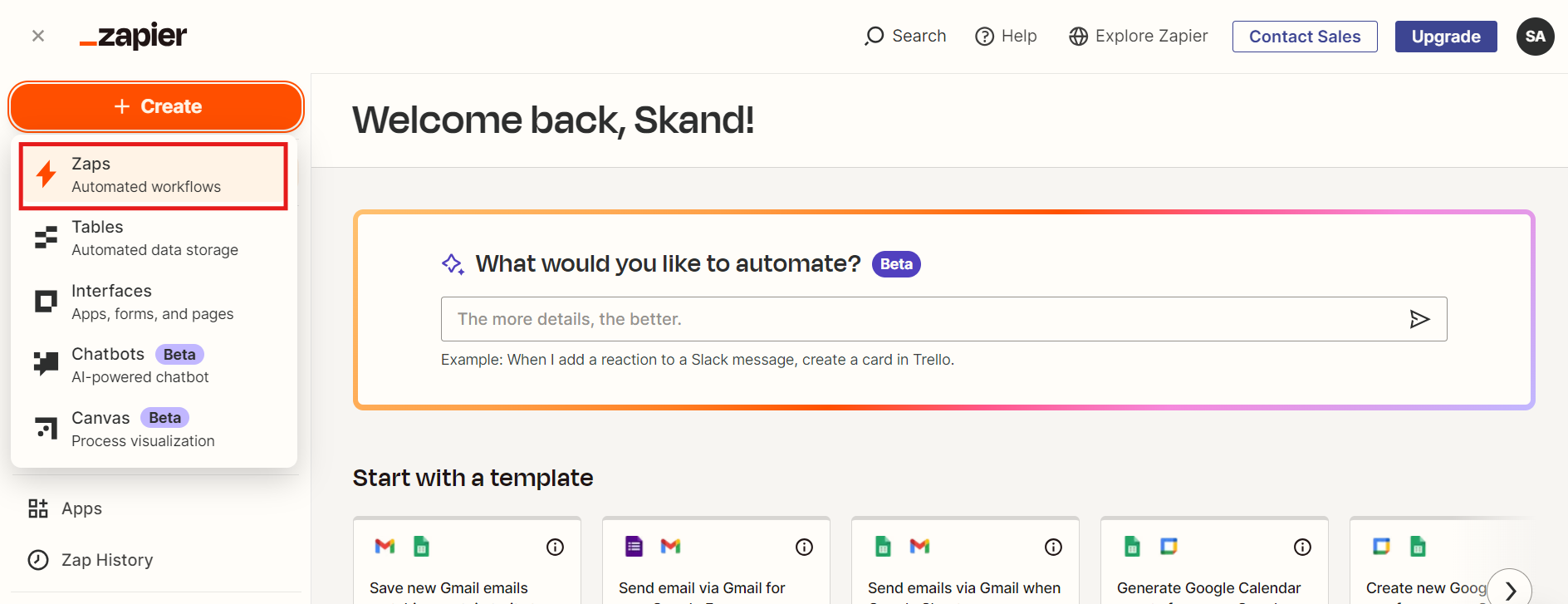Click the Gmail icon on Save new Gmail emails card

[385, 546]
